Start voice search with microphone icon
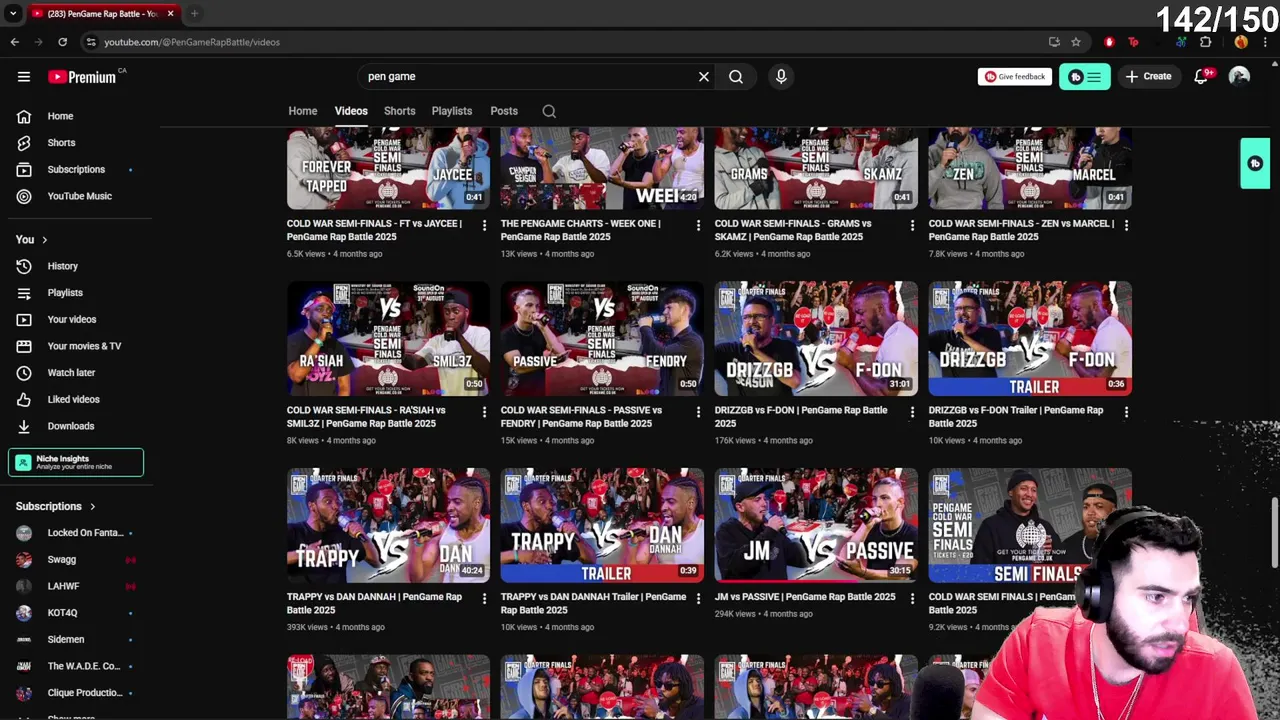 click(x=781, y=76)
